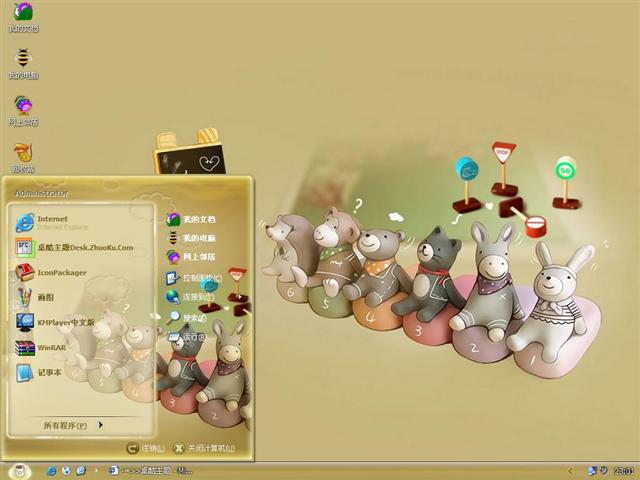Launch IconPackager from start menu
Image resolution: width=640 pixels, height=480 pixels.
point(52,272)
